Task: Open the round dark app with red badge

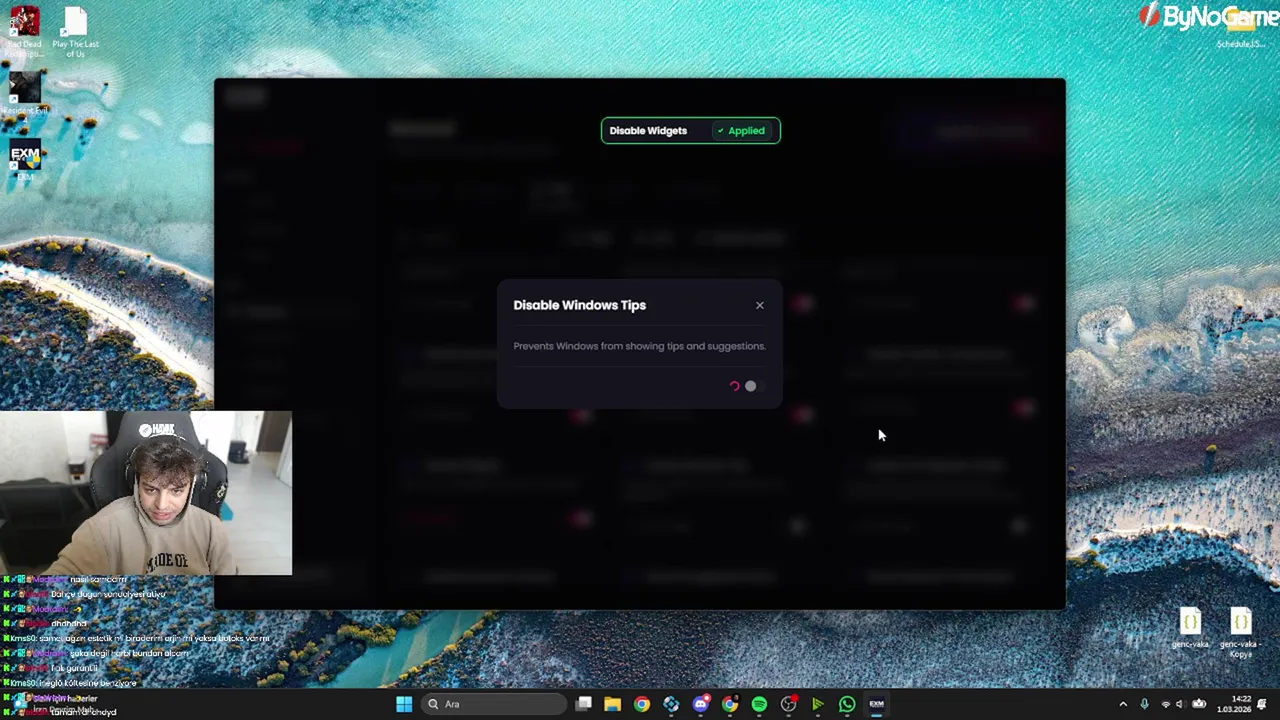Action: 789,704
